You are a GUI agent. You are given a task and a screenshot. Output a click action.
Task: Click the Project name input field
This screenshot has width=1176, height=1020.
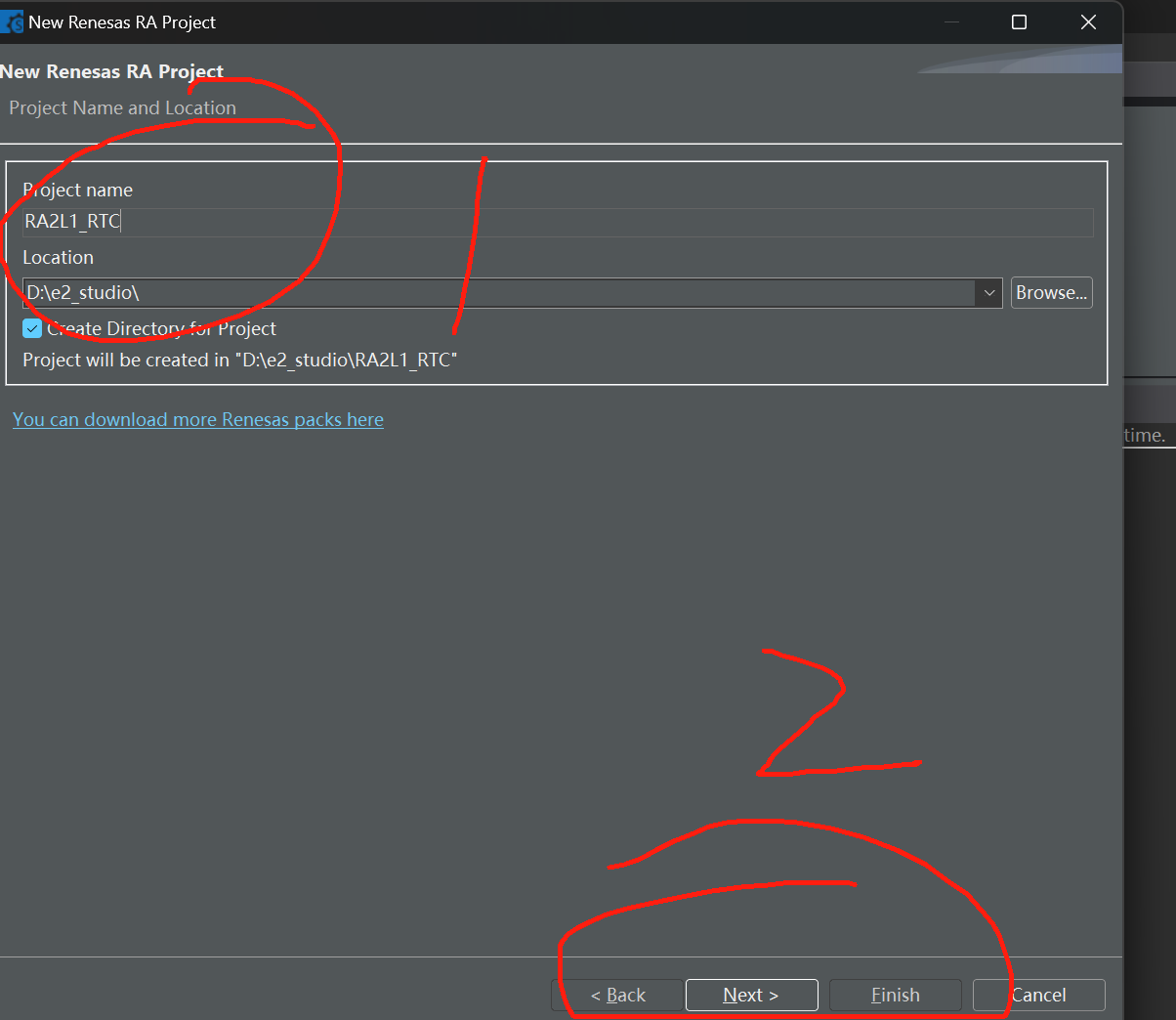558,222
